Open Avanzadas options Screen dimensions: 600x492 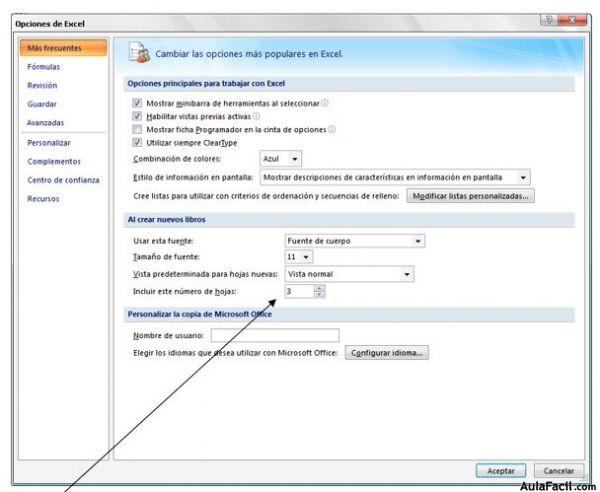tap(45, 123)
